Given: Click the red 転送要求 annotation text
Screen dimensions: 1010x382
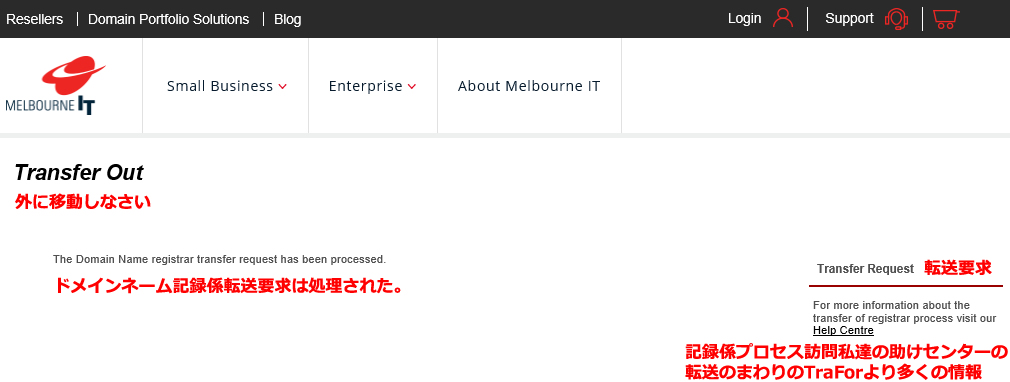Looking at the screenshot, I should point(958,267).
